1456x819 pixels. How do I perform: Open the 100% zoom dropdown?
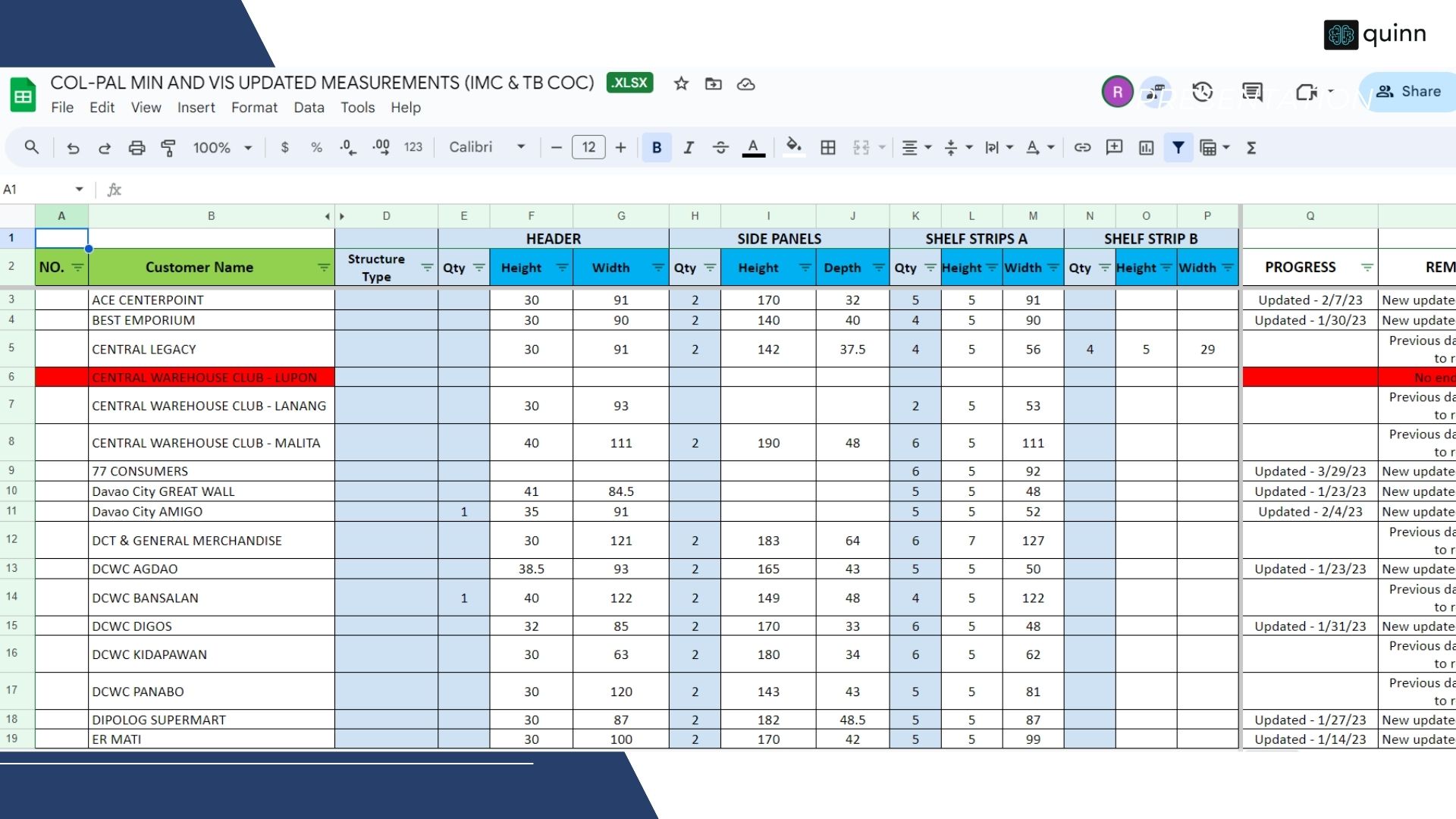pyautogui.click(x=221, y=148)
